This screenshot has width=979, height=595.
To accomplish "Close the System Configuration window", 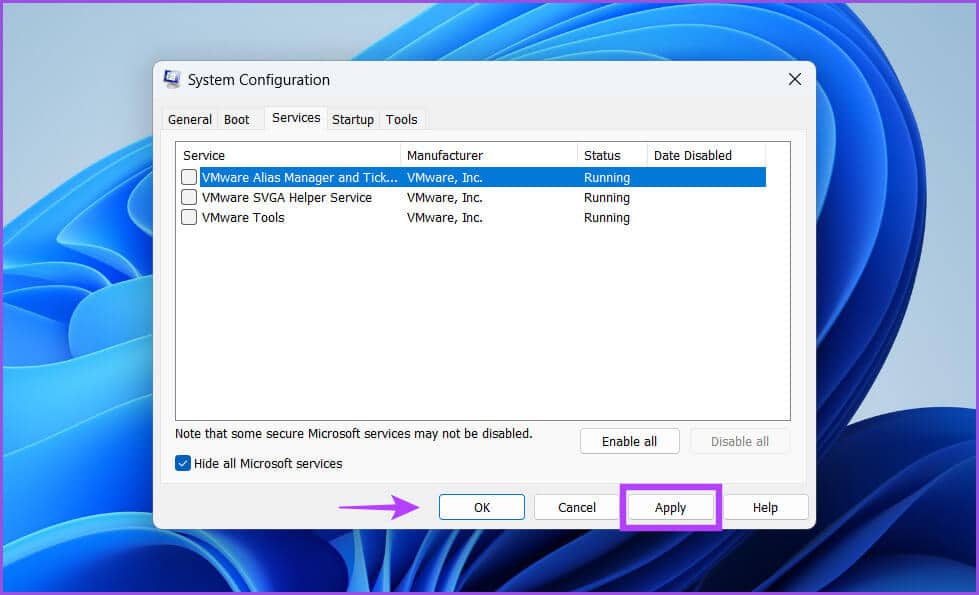I will [794, 79].
